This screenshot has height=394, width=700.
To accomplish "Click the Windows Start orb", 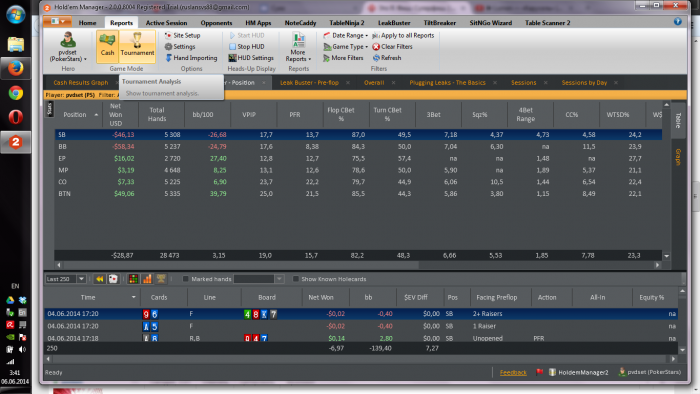I will coord(16,15).
